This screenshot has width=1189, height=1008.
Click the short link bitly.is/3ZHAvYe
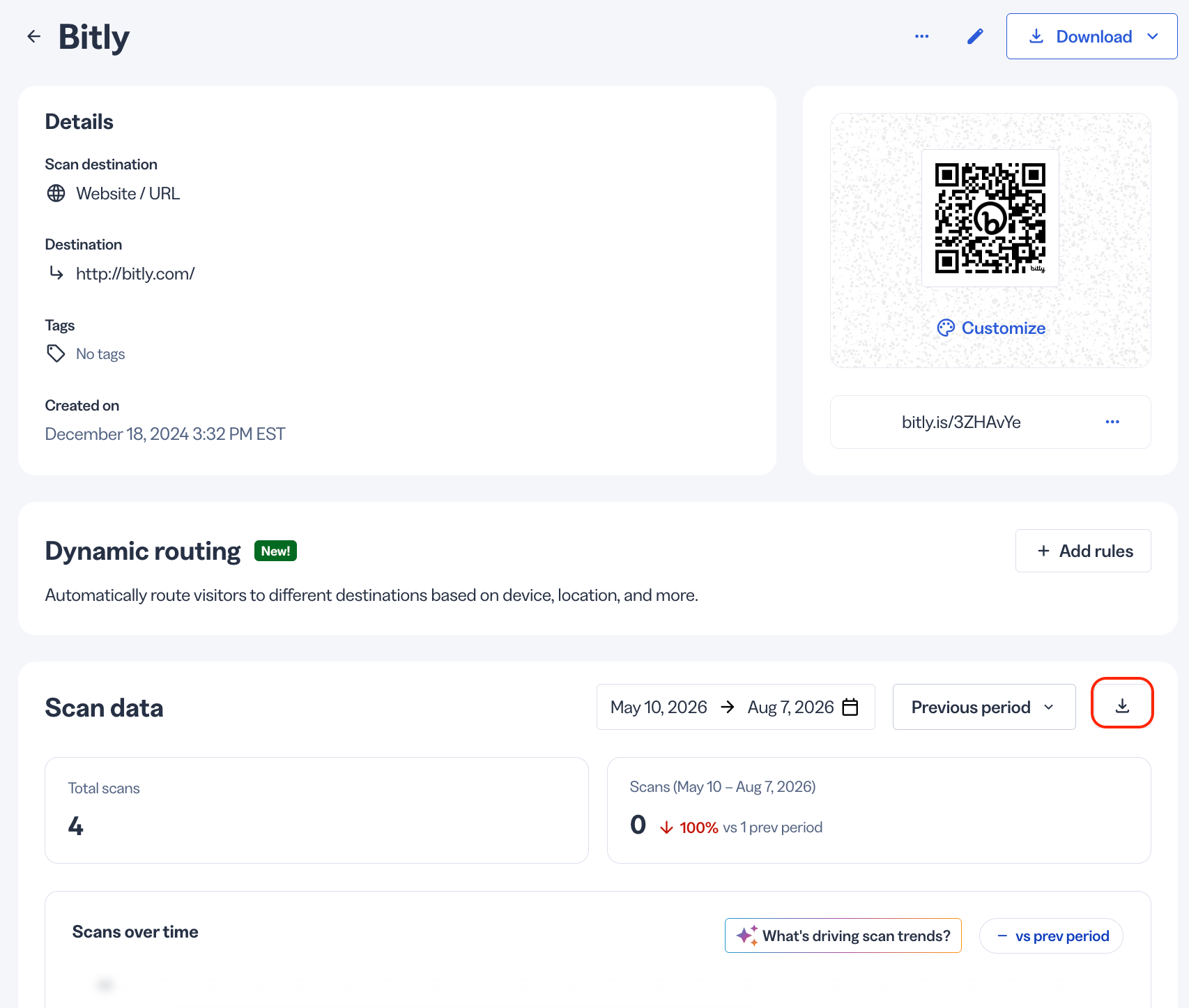tap(961, 422)
